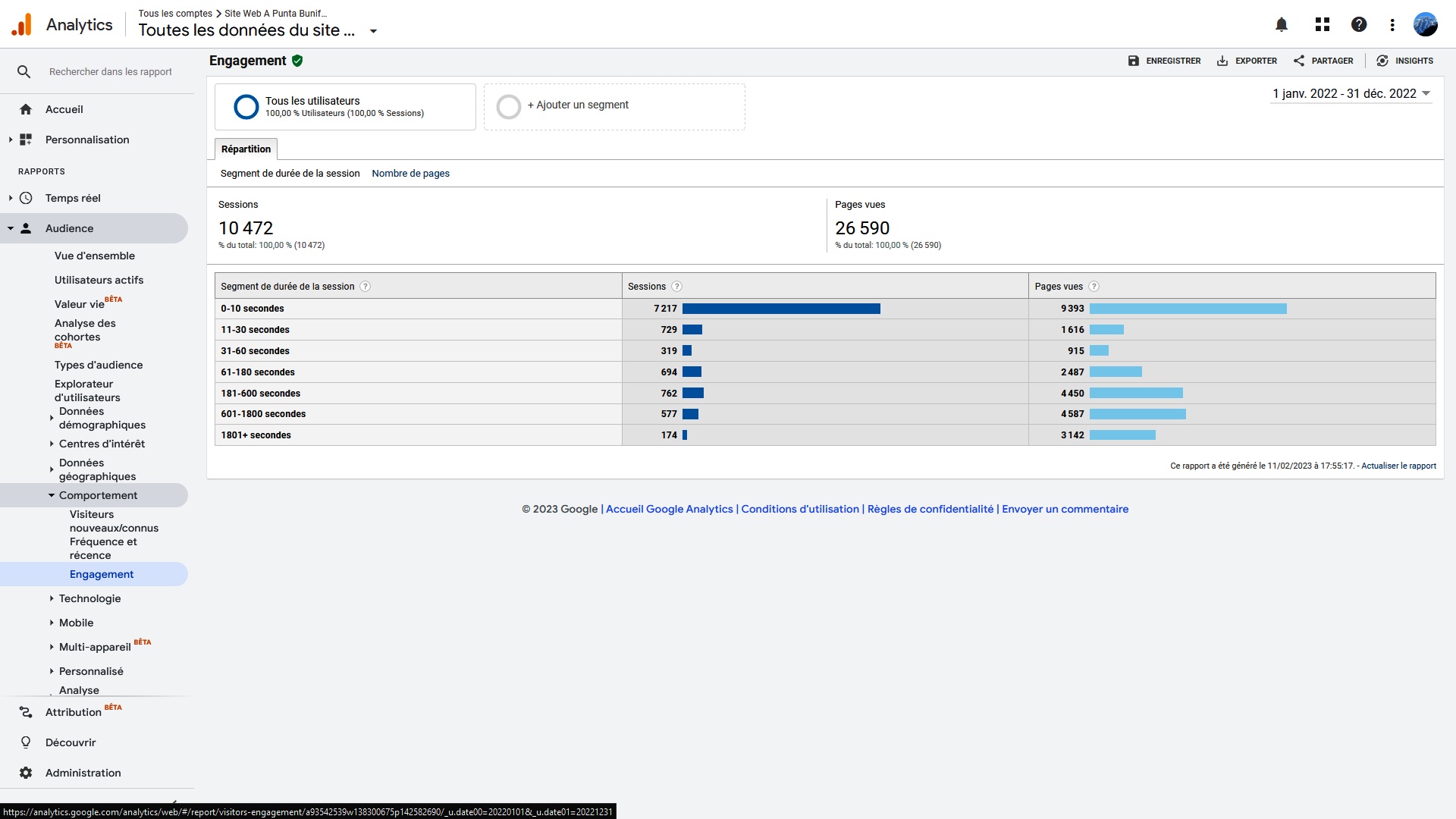Click the Ajouter un segment circle

coord(509,107)
